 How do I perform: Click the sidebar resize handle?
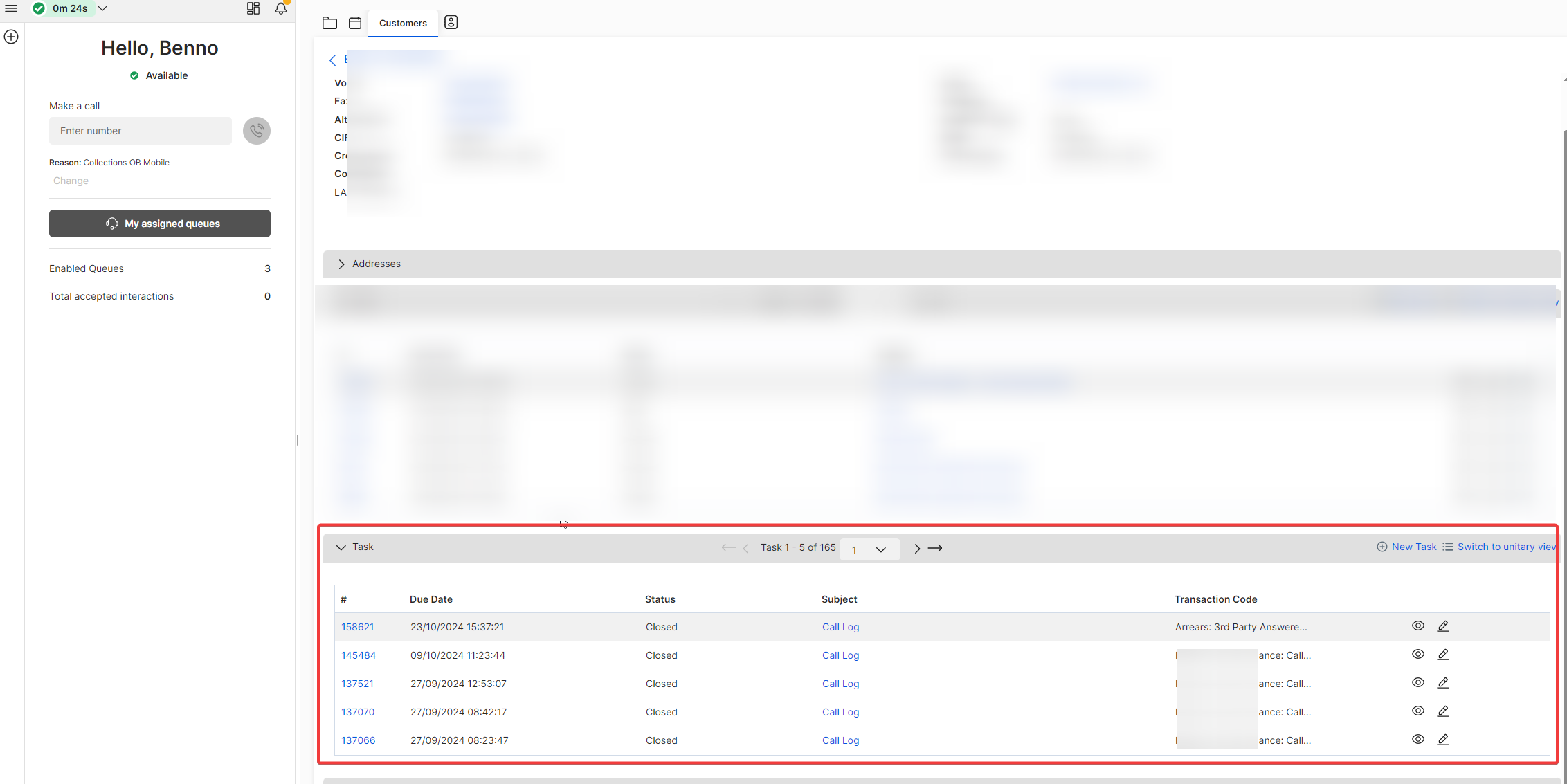pyautogui.click(x=298, y=440)
